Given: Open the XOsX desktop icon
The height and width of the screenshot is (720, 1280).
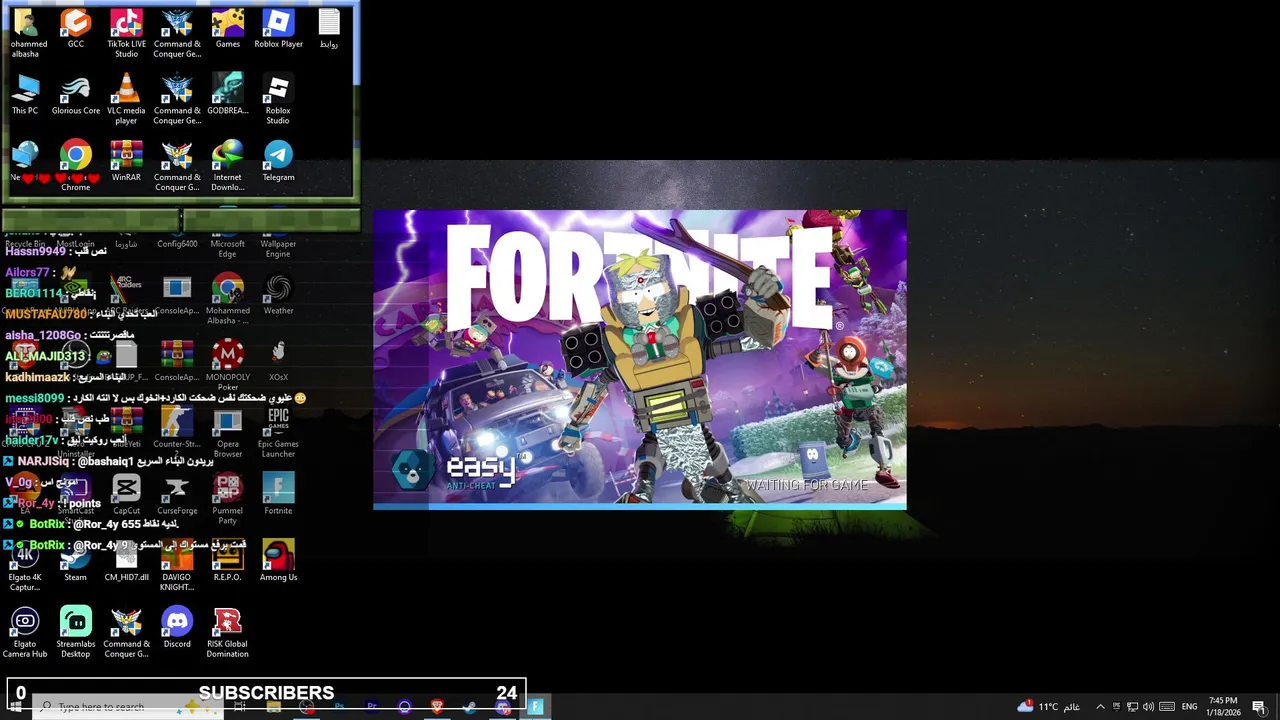Looking at the screenshot, I should (278, 362).
